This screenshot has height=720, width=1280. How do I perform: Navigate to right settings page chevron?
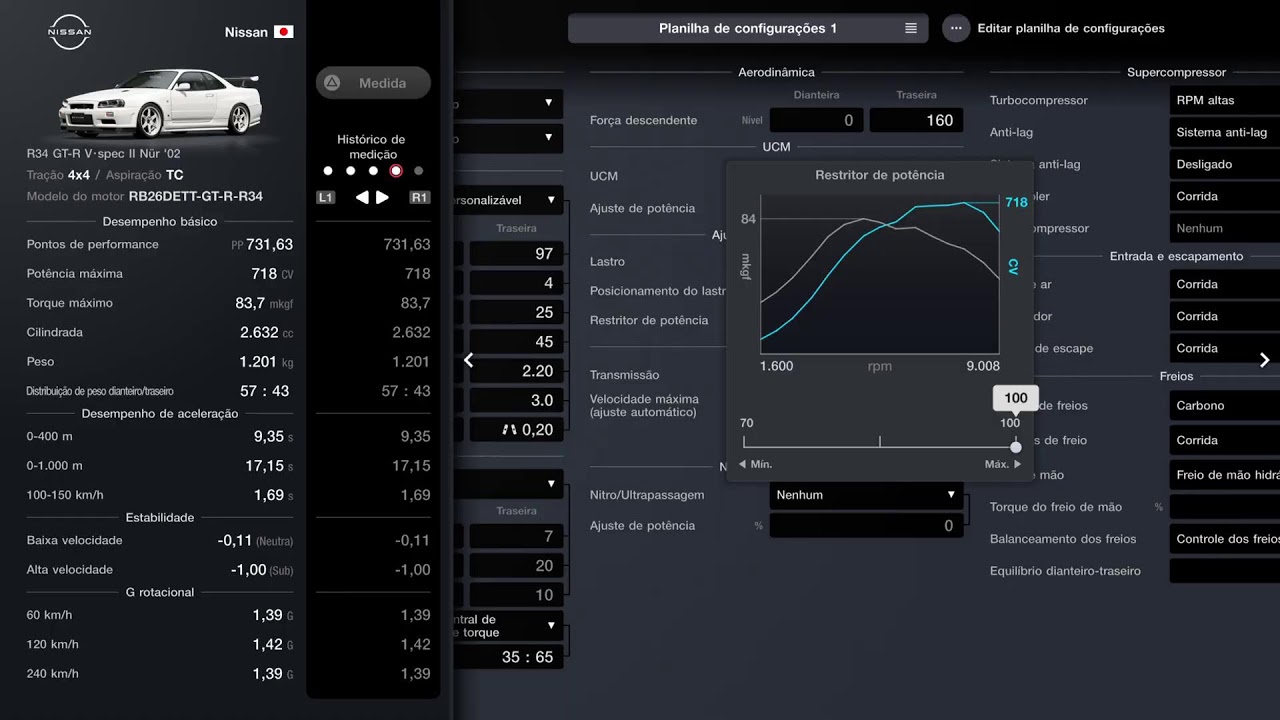click(x=1265, y=360)
